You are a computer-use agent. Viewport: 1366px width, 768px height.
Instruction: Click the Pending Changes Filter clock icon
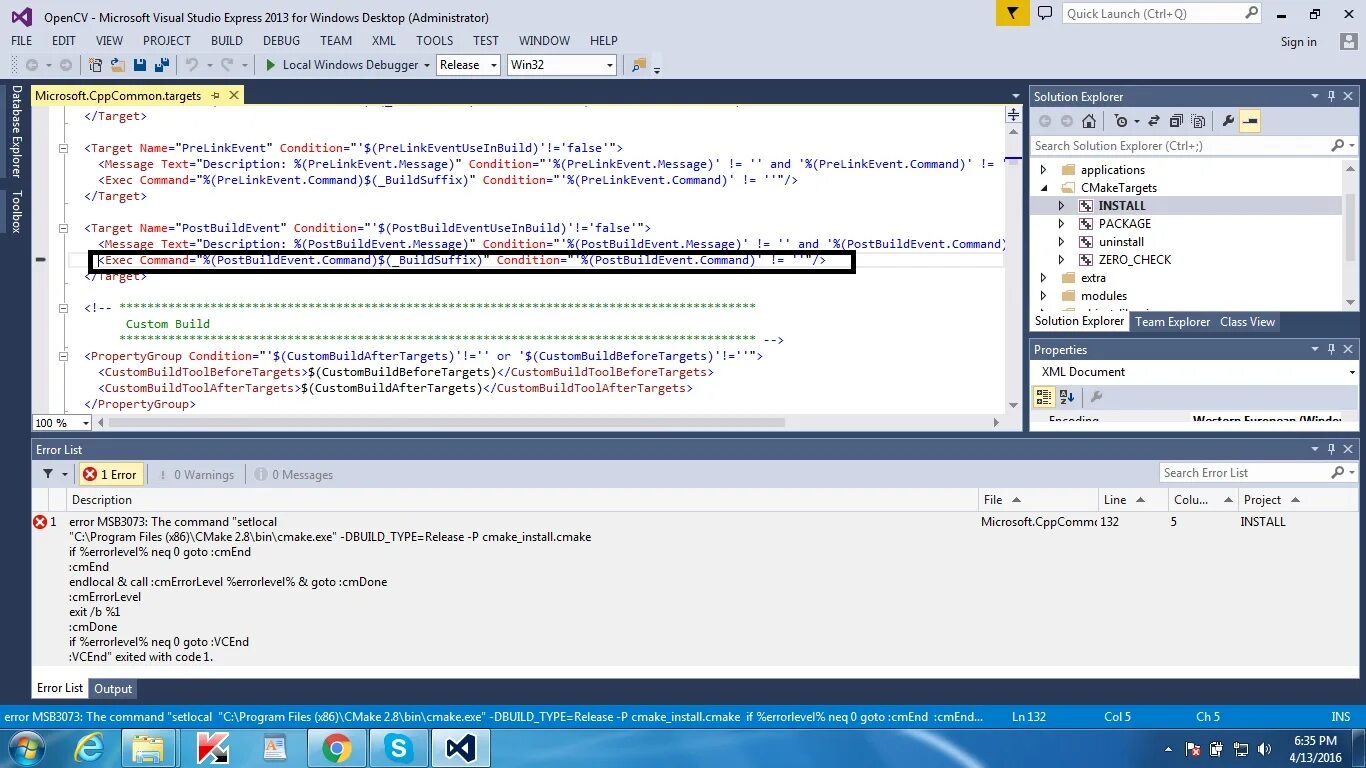click(1121, 121)
